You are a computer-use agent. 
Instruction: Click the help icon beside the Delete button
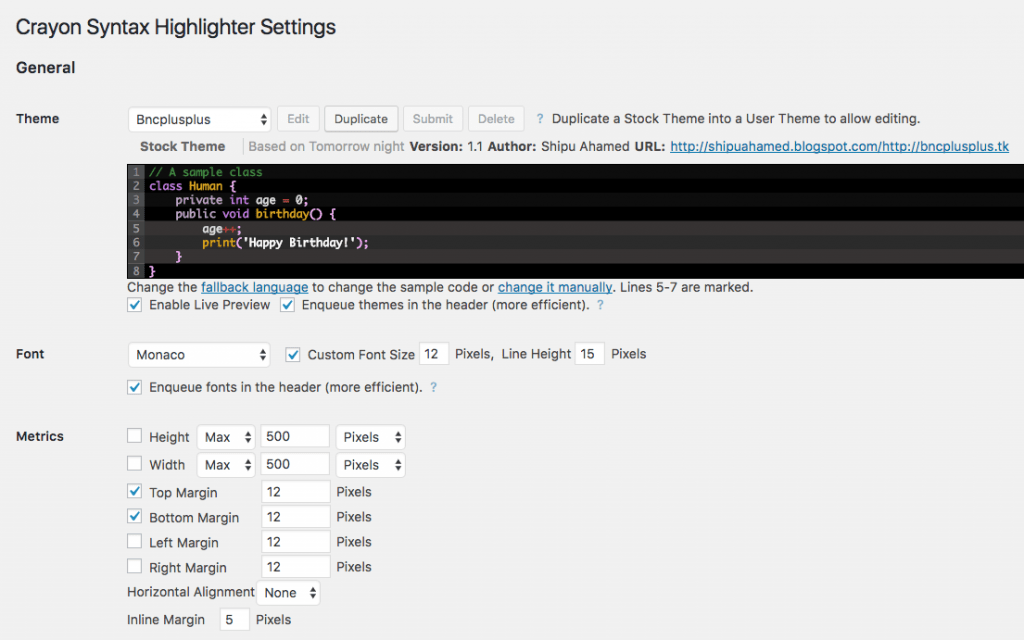[x=540, y=119]
